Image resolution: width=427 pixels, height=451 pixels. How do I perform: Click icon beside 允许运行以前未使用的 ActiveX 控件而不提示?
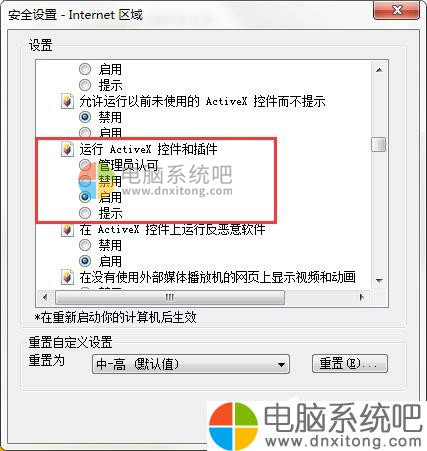coord(68,101)
